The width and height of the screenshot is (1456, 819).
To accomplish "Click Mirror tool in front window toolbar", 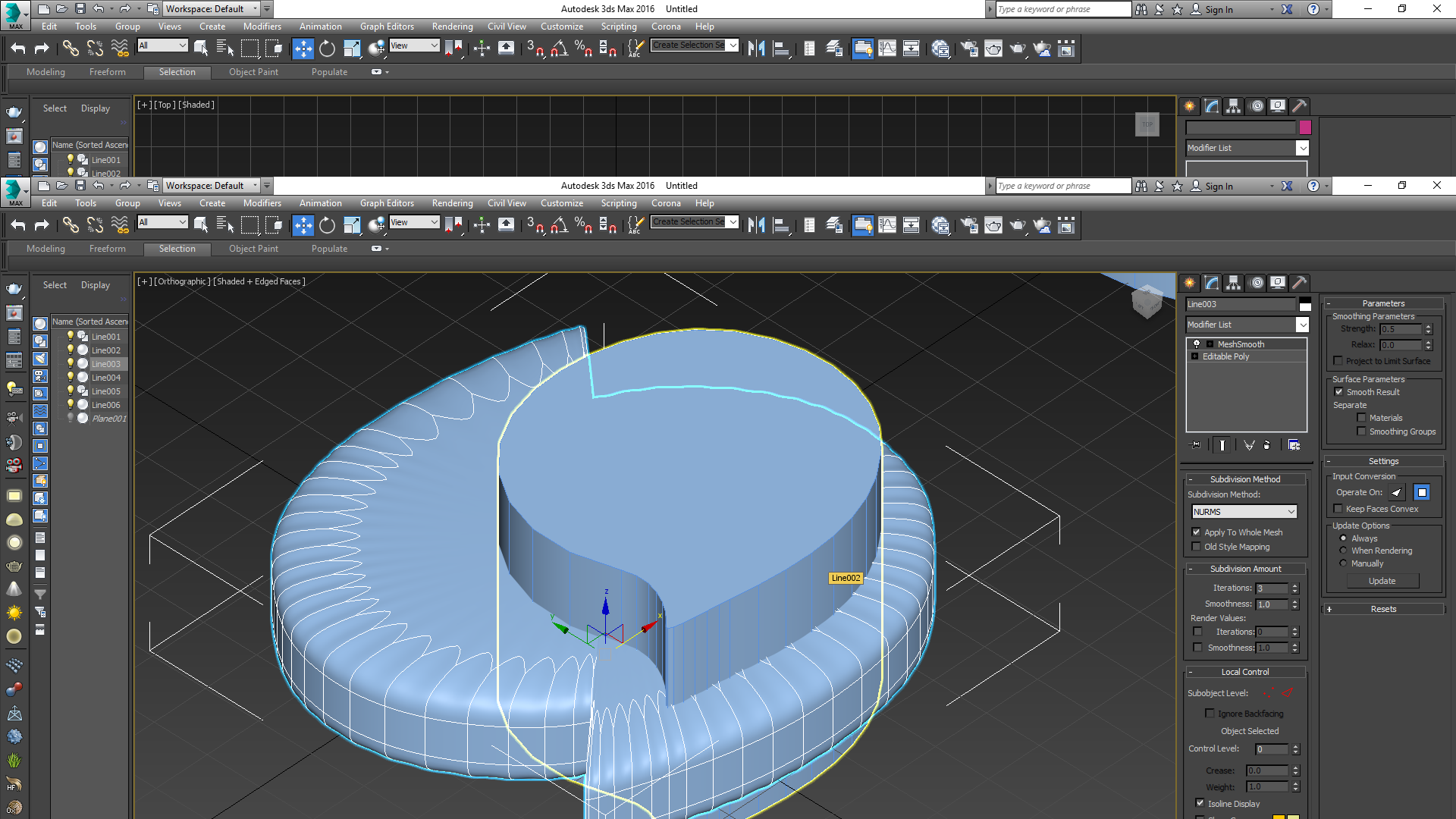I will pyautogui.click(x=756, y=225).
